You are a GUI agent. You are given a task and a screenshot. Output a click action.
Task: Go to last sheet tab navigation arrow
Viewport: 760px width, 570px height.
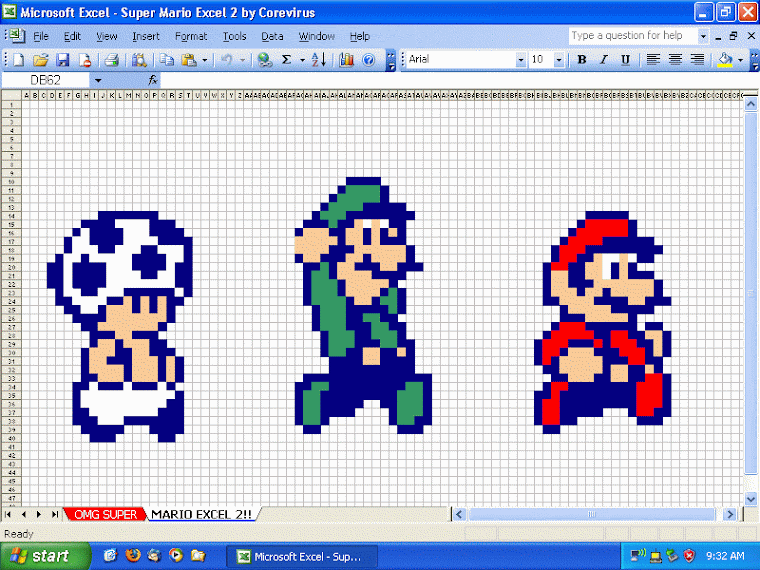(x=55, y=514)
